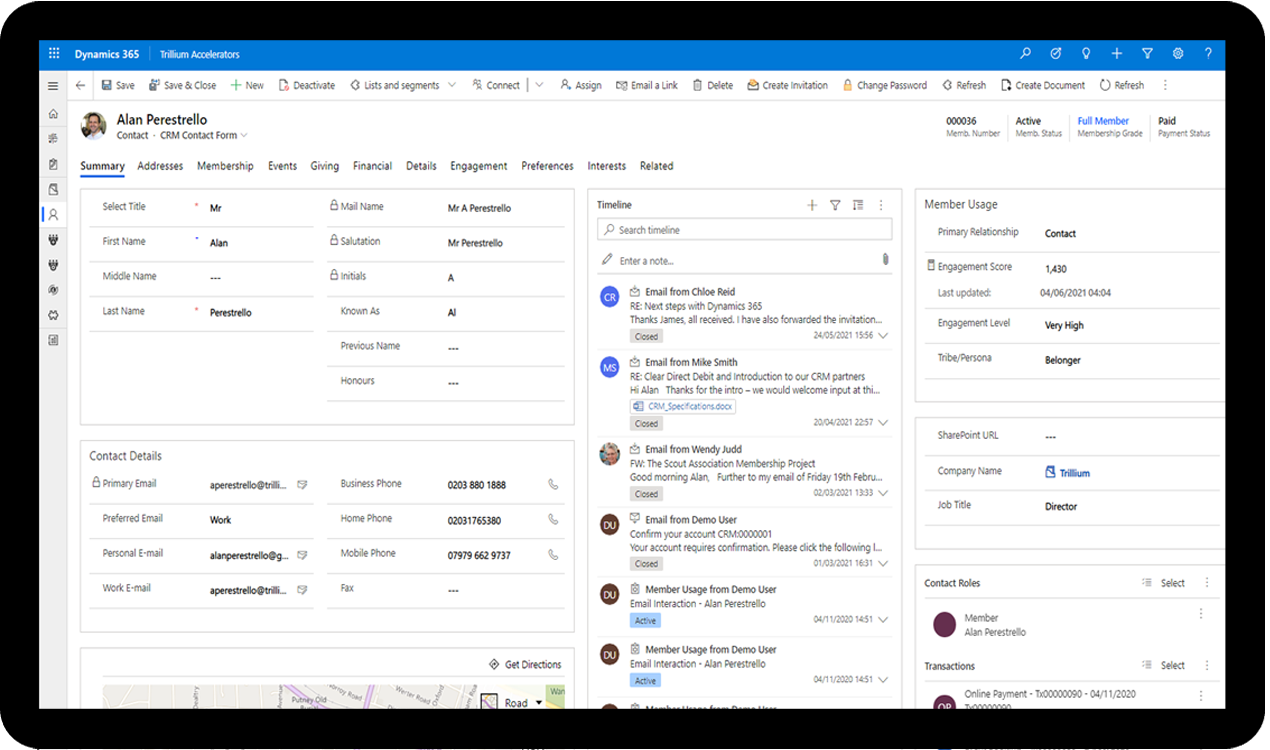Expand the Chloe Reid email entry
The image size is (1270, 750).
[882, 336]
